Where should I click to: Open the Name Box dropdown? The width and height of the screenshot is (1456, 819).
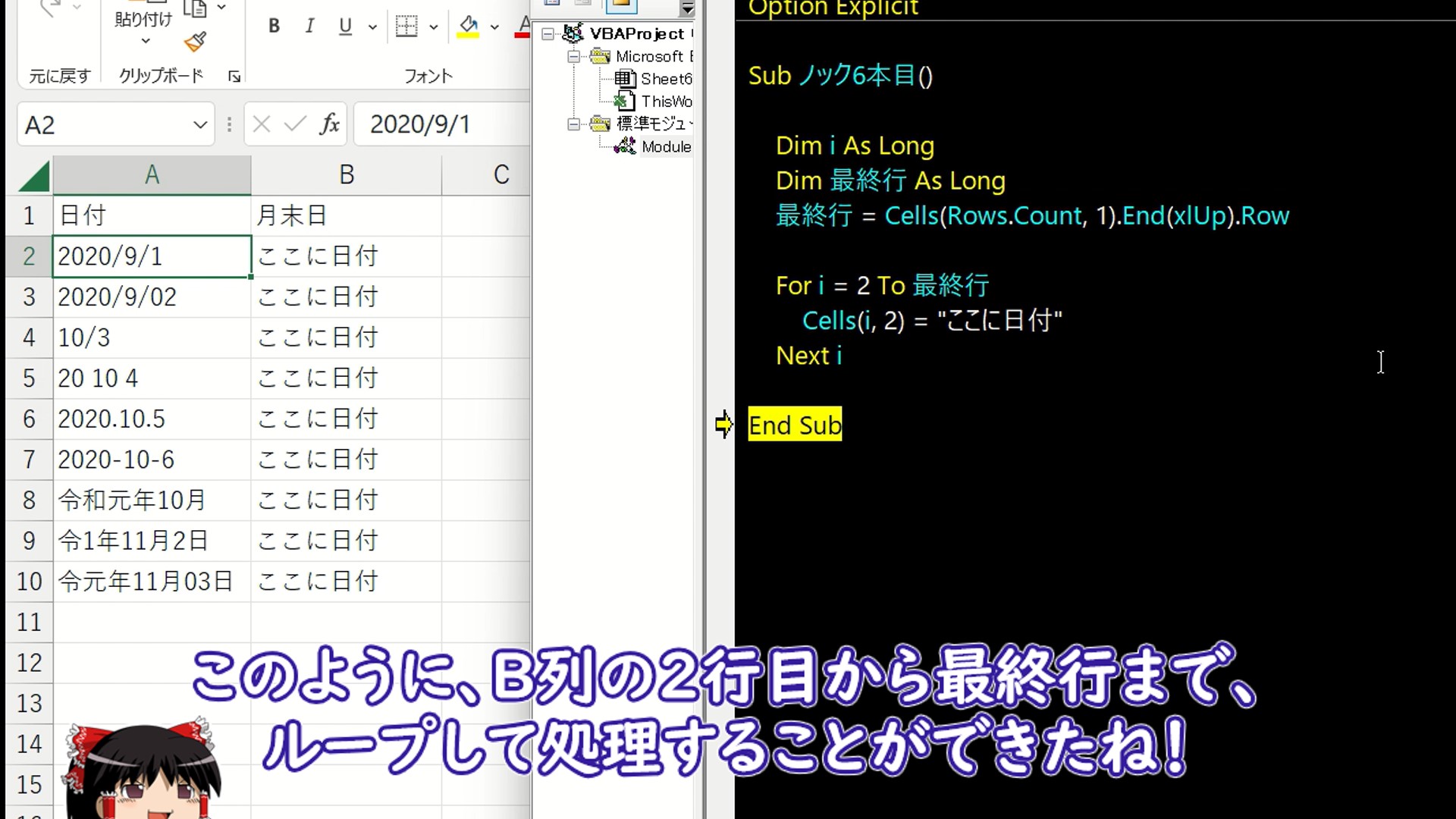click(x=200, y=124)
